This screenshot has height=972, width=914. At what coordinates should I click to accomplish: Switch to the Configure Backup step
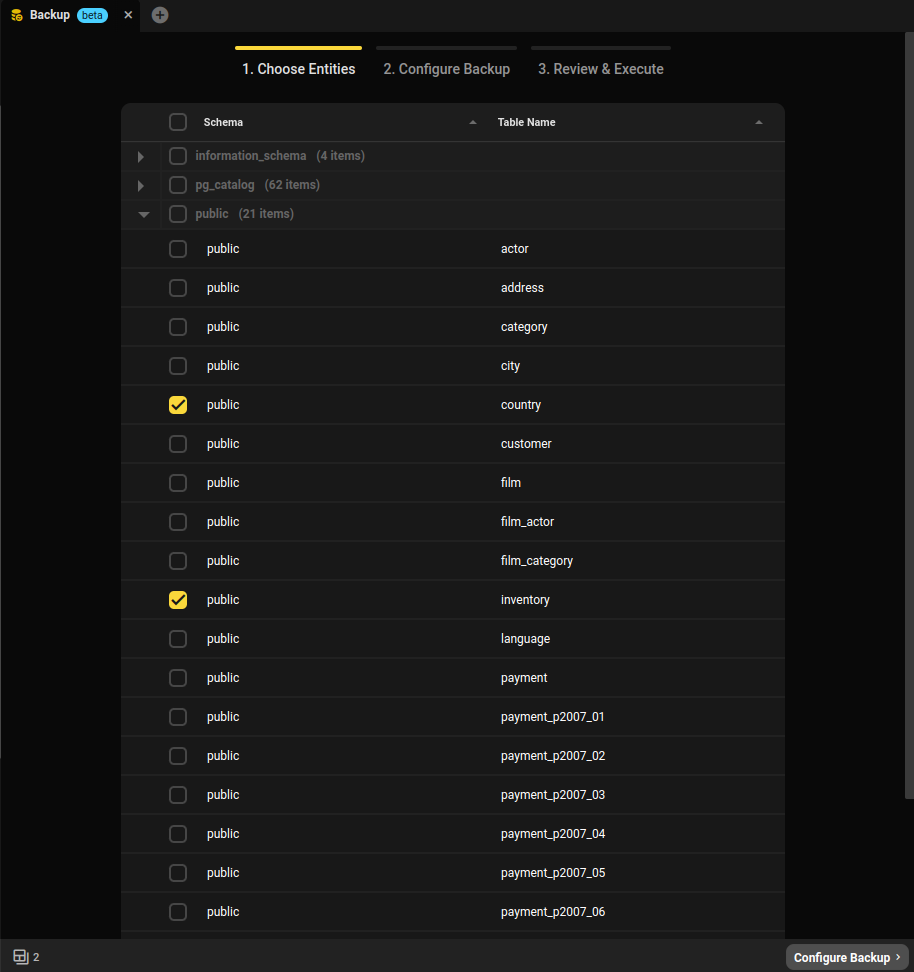446,68
